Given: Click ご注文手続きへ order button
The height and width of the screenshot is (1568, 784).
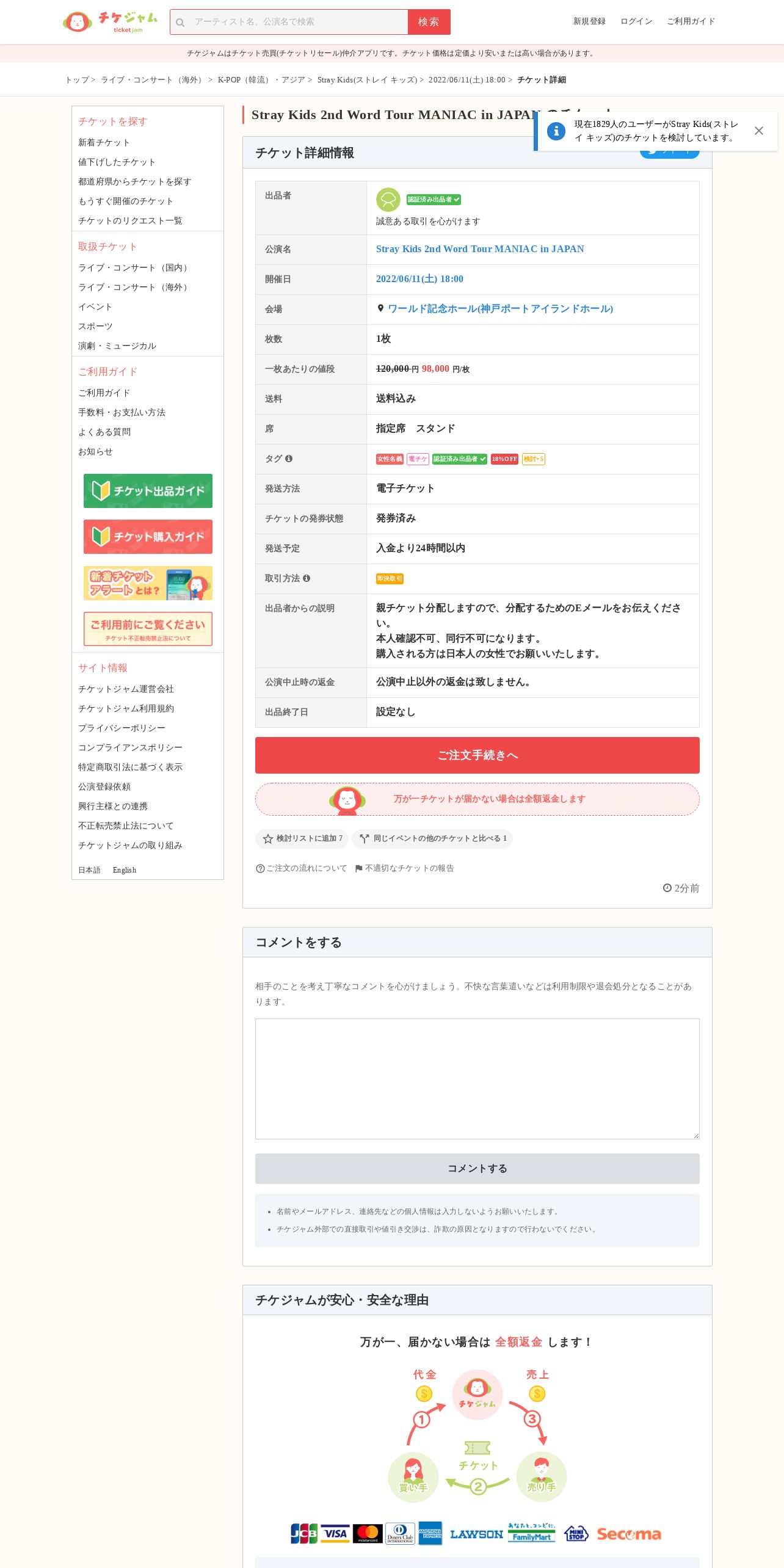Looking at the screenshot, I should click(x=477, y=755).
